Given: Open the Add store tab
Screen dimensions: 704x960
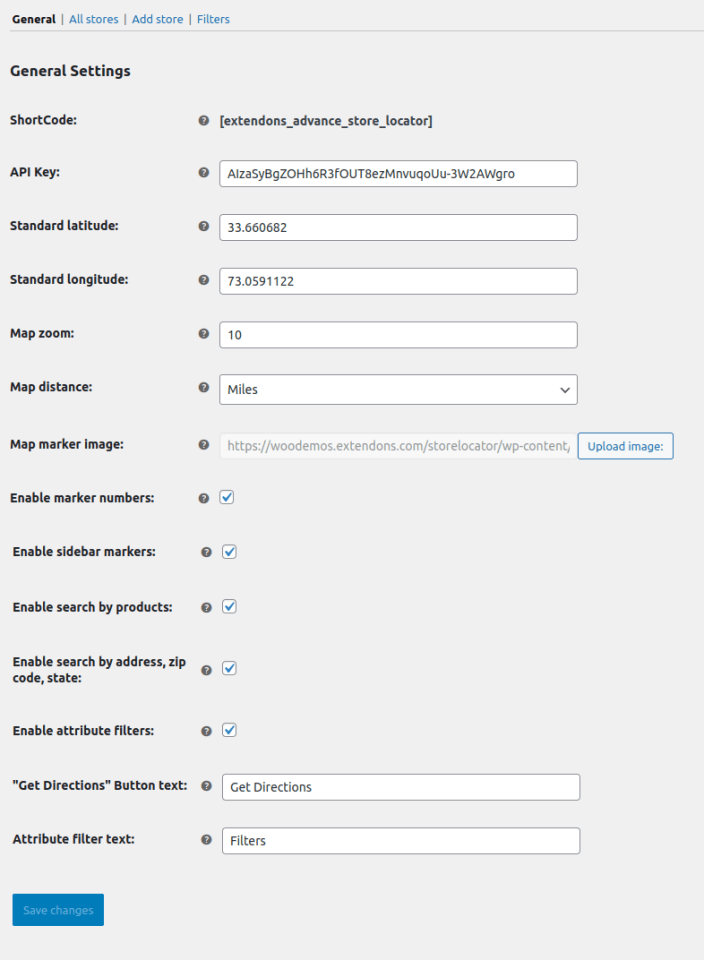Looking at the screenshot, I should [157, 19].
